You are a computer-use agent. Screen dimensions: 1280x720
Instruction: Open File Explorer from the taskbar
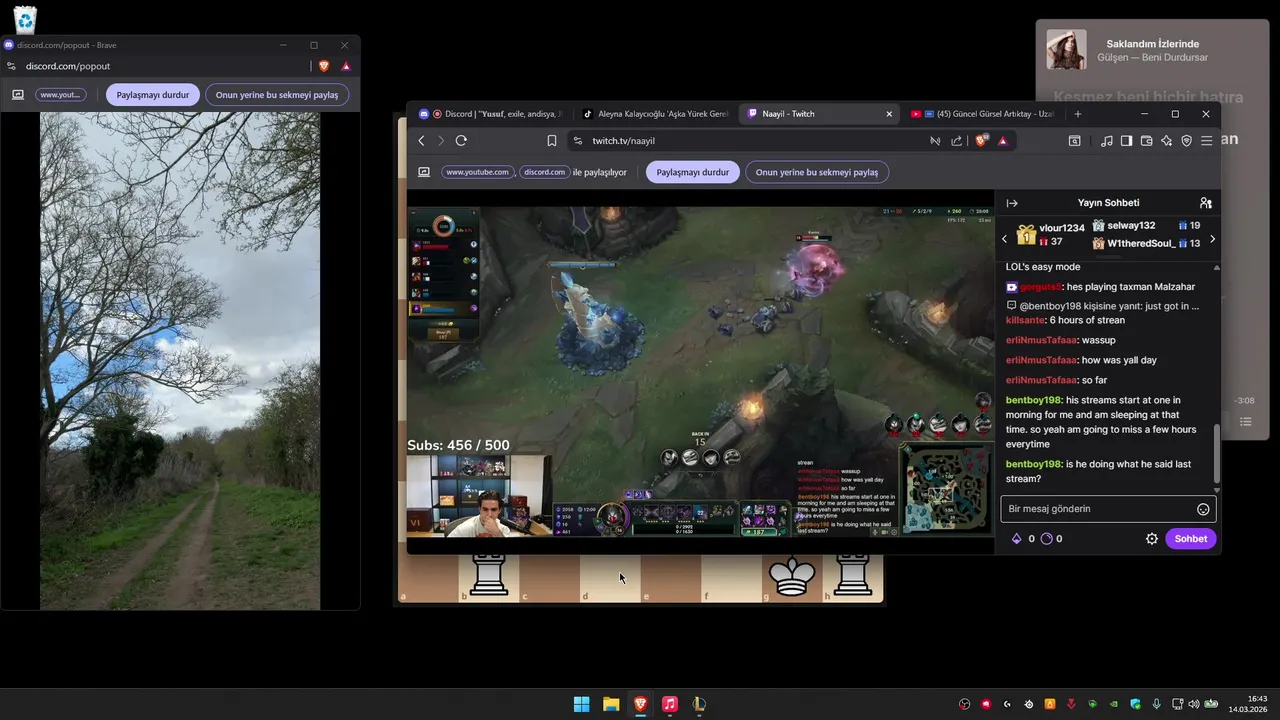(x=611, y=704)
